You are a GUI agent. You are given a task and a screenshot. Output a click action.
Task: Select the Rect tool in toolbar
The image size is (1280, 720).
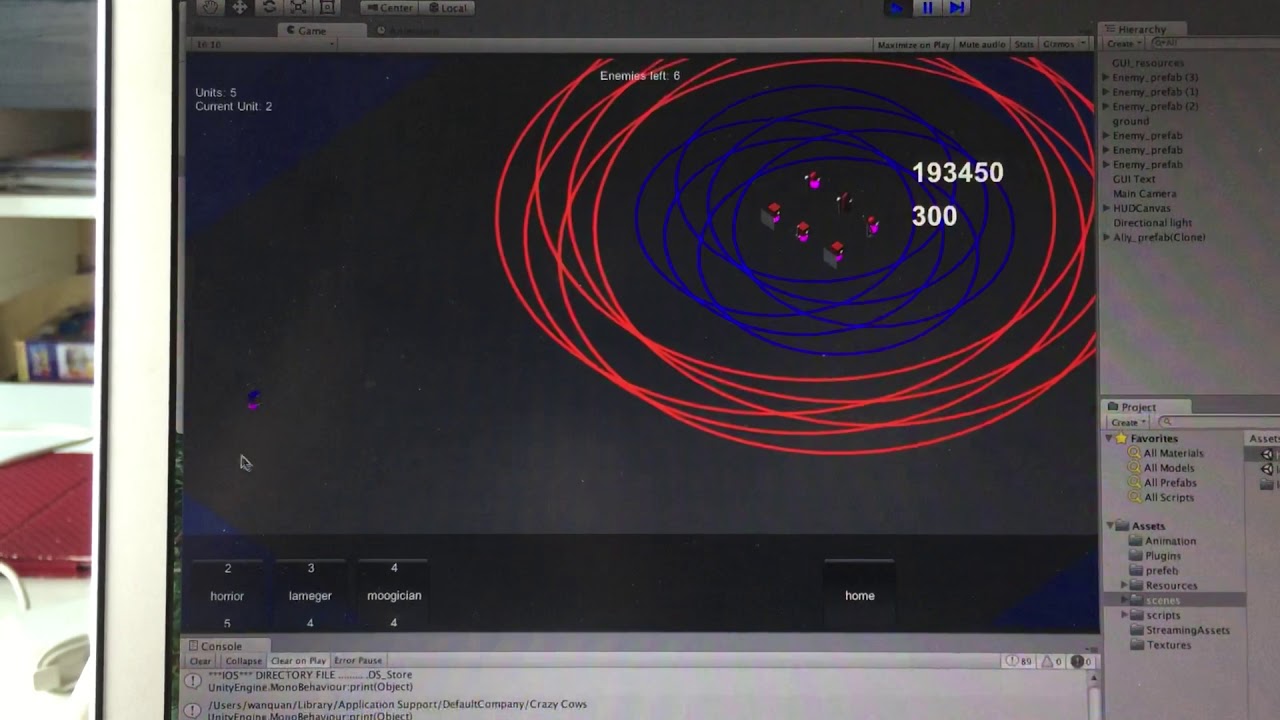pos(327,7)
